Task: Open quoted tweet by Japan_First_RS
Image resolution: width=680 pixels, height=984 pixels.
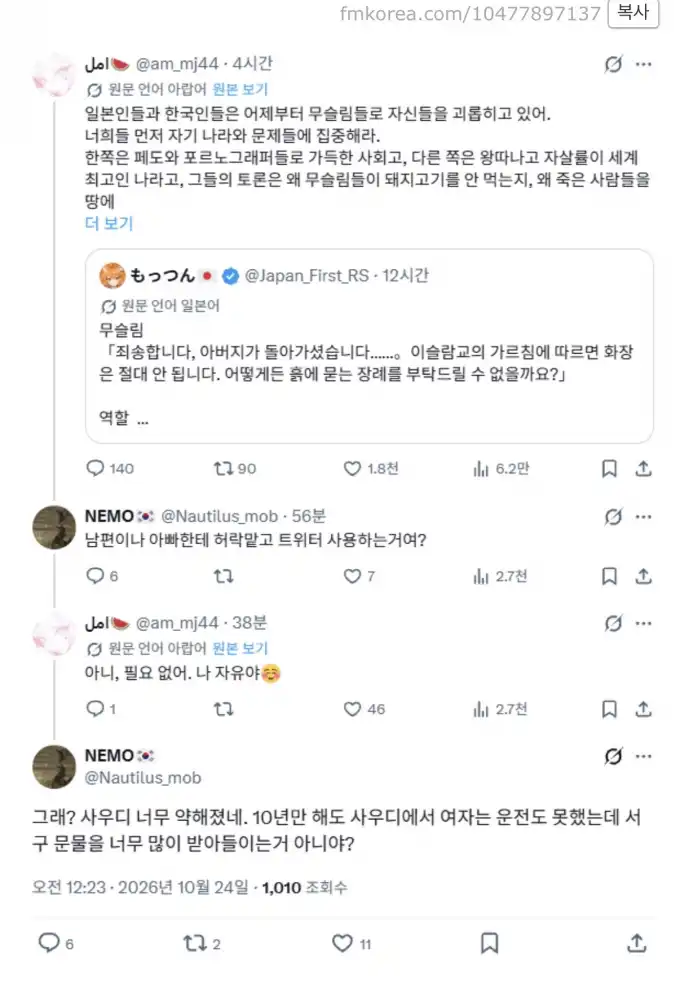Action: (369, 346)
